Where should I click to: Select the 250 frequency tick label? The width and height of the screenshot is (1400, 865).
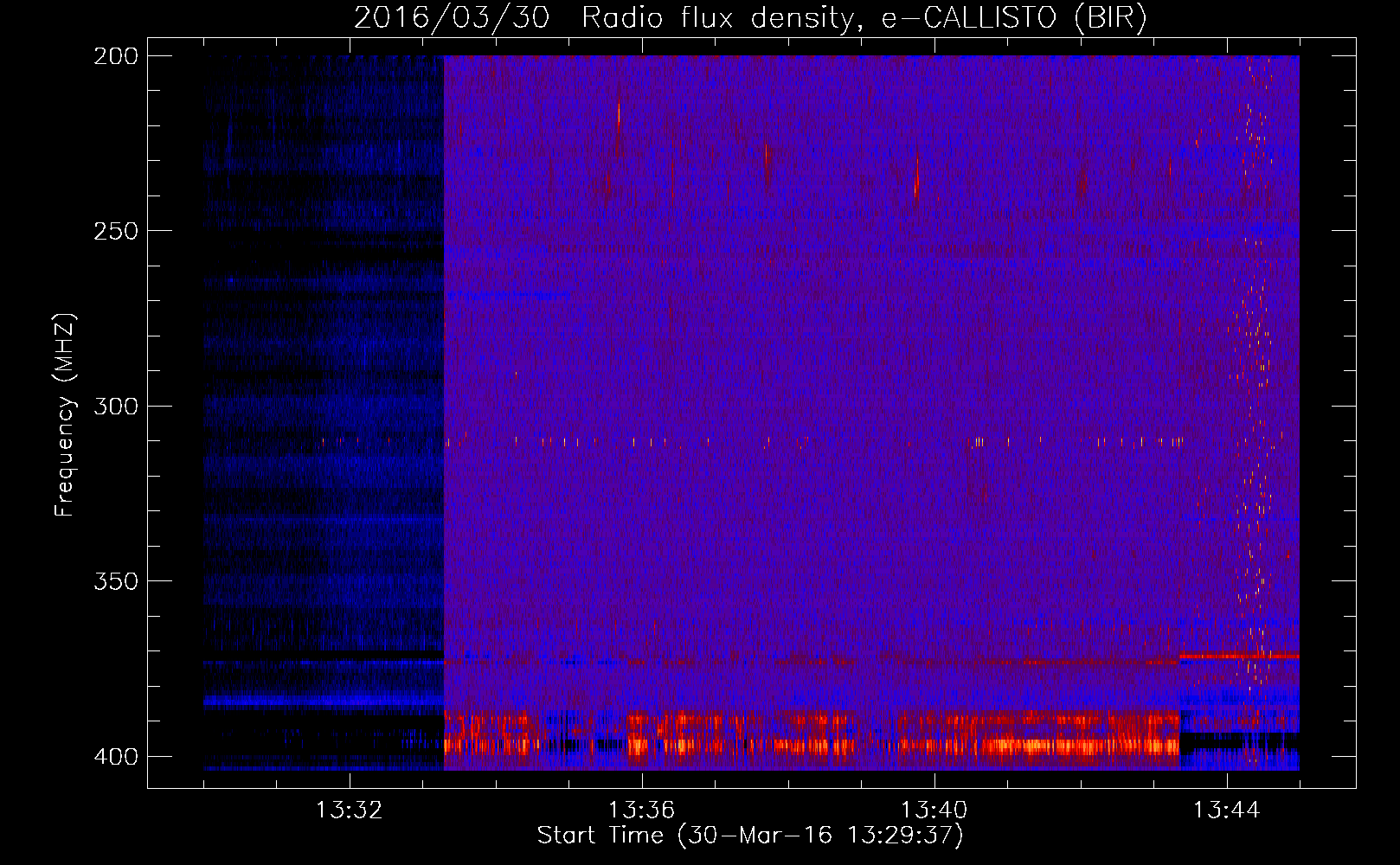[116, 231]
